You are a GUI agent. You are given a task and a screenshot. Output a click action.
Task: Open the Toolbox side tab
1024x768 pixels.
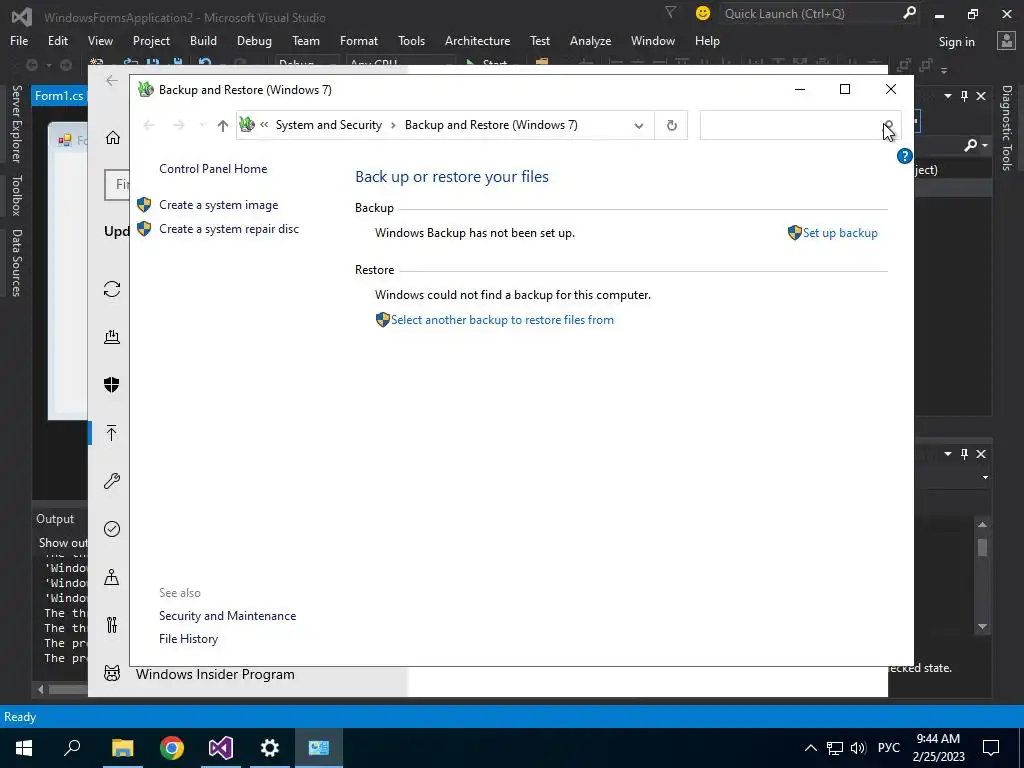tap(16, 195)
